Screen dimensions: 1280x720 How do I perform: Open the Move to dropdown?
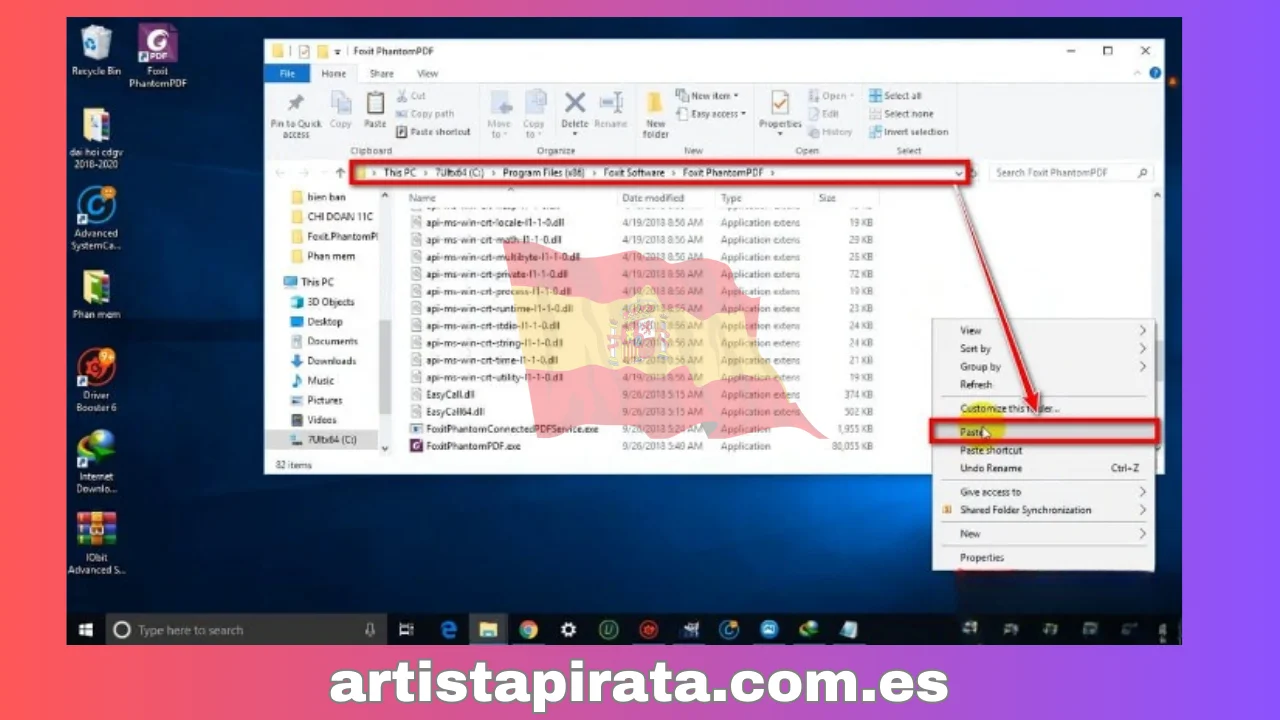499,115
